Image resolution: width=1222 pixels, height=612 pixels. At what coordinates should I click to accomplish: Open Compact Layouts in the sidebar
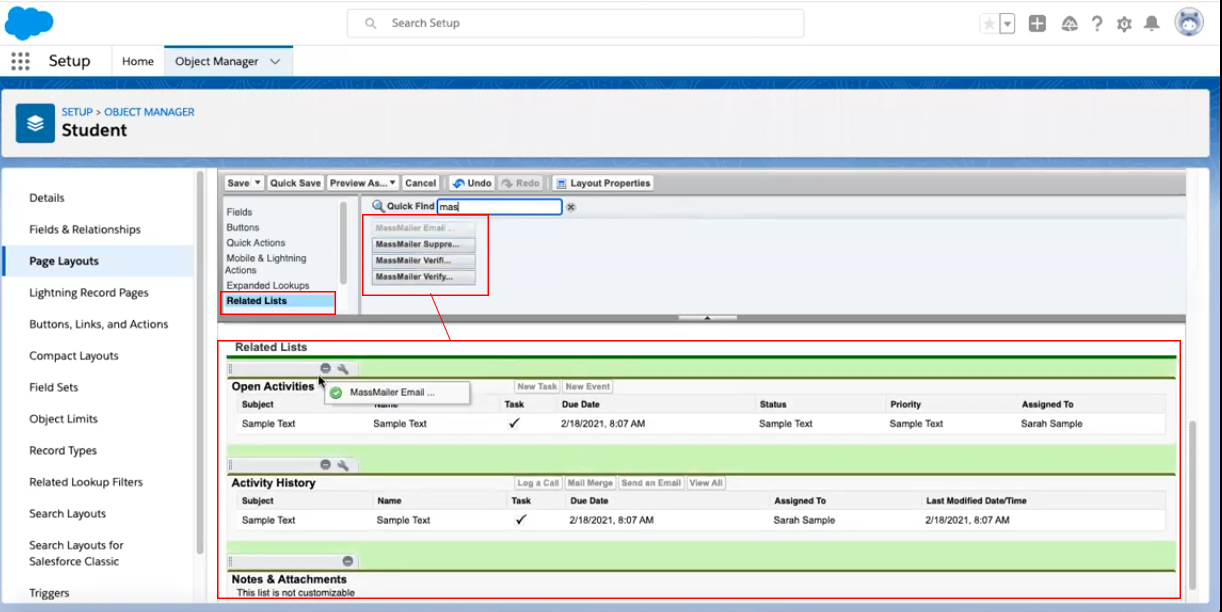[x=74, y=356]
